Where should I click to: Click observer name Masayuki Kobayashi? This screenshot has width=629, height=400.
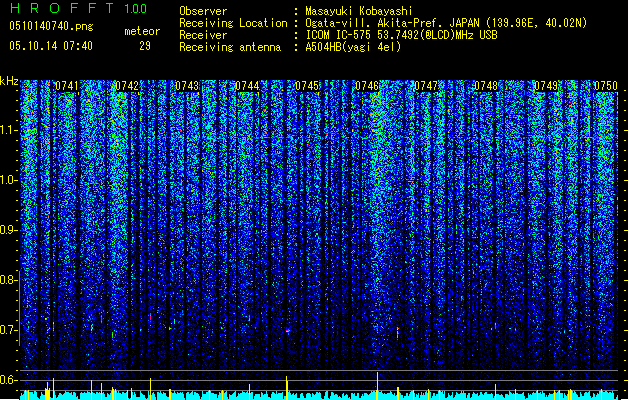click(359, 11)
